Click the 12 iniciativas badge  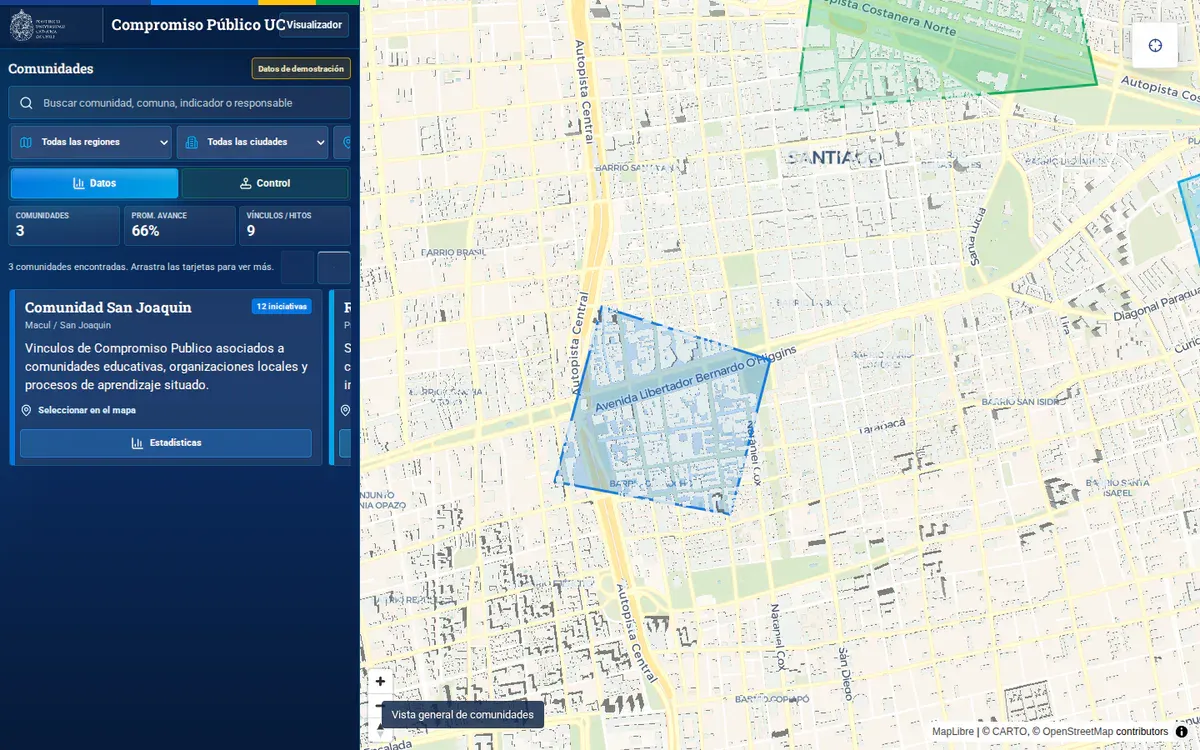281,306
